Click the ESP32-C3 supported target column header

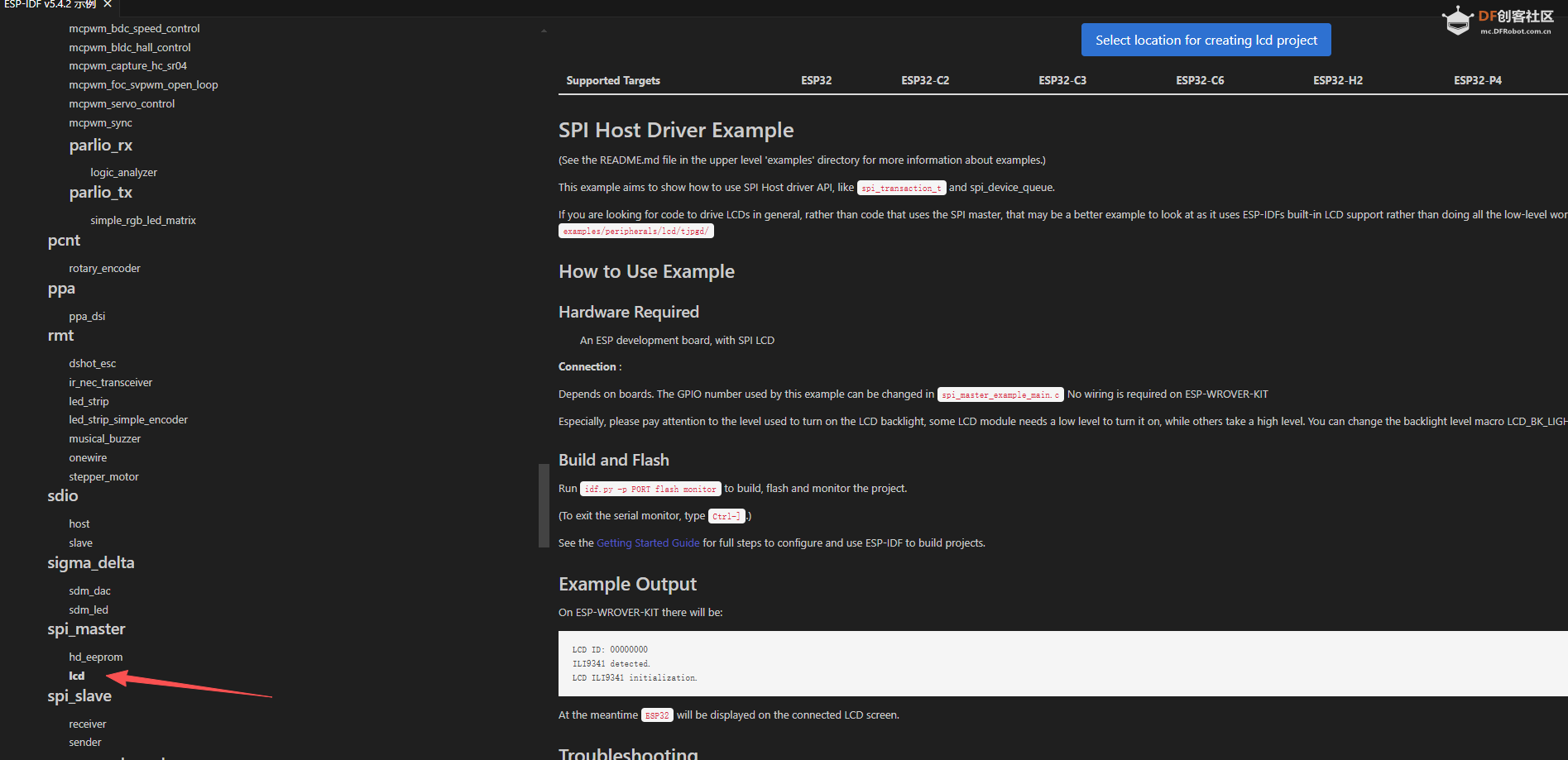point(1062,80)
